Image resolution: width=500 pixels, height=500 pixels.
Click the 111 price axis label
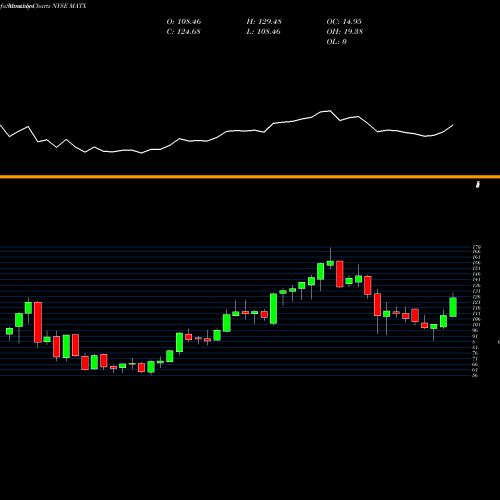click(x=476, y=314)
